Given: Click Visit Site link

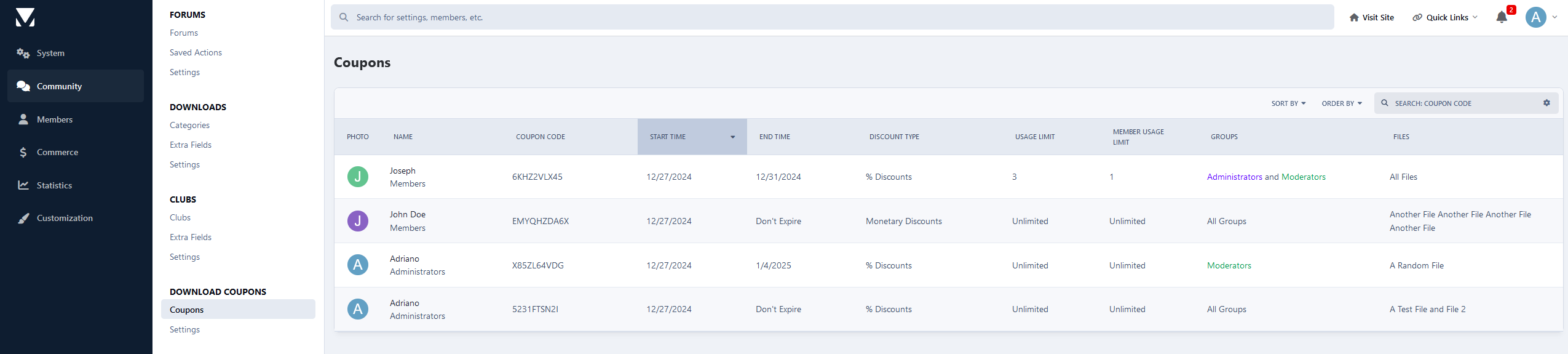Looking at the screenshot, I should point(1371,17).
